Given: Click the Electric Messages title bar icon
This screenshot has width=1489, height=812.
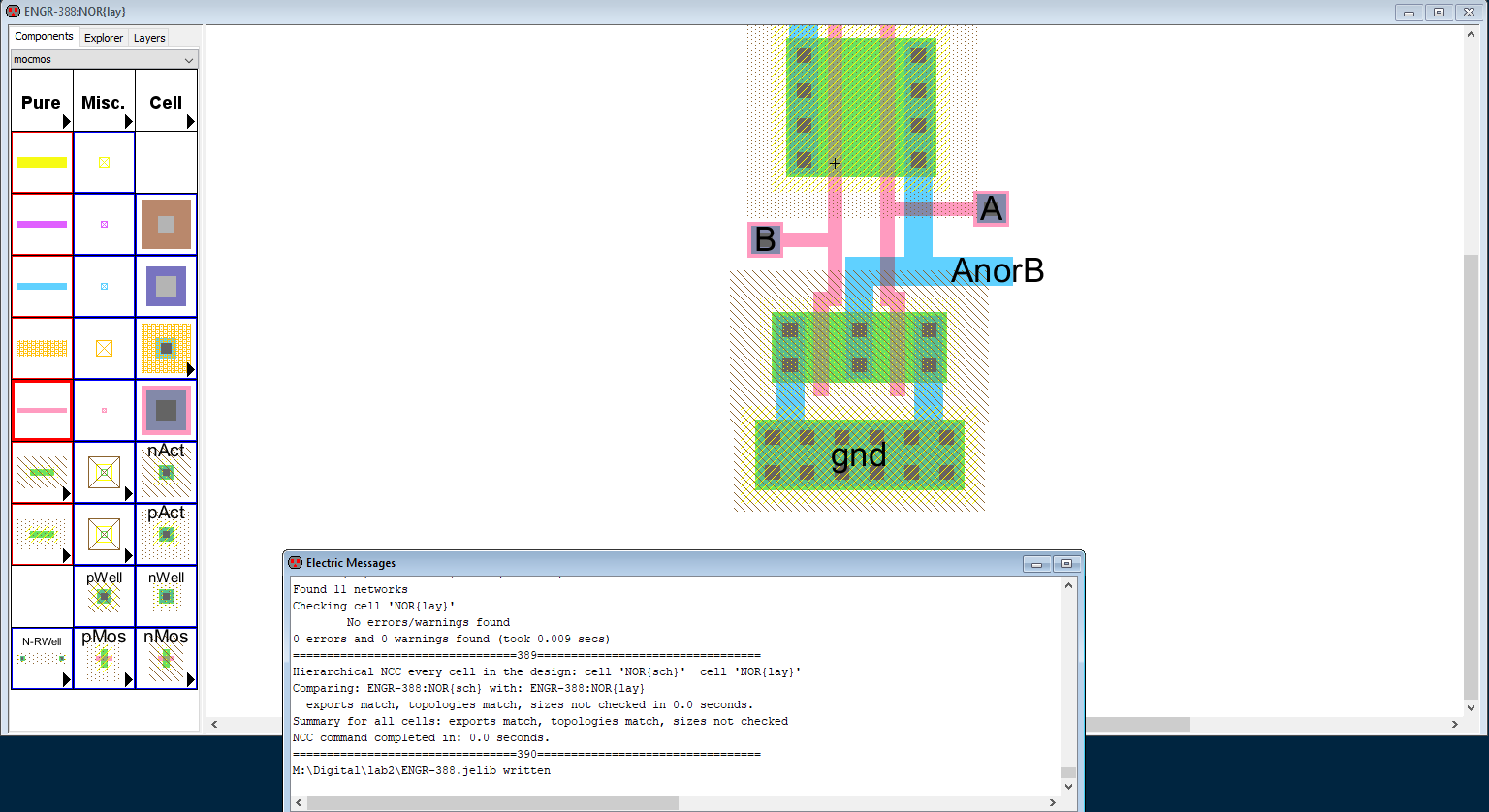Looking at the screenshot, I should tap(296, 562).
